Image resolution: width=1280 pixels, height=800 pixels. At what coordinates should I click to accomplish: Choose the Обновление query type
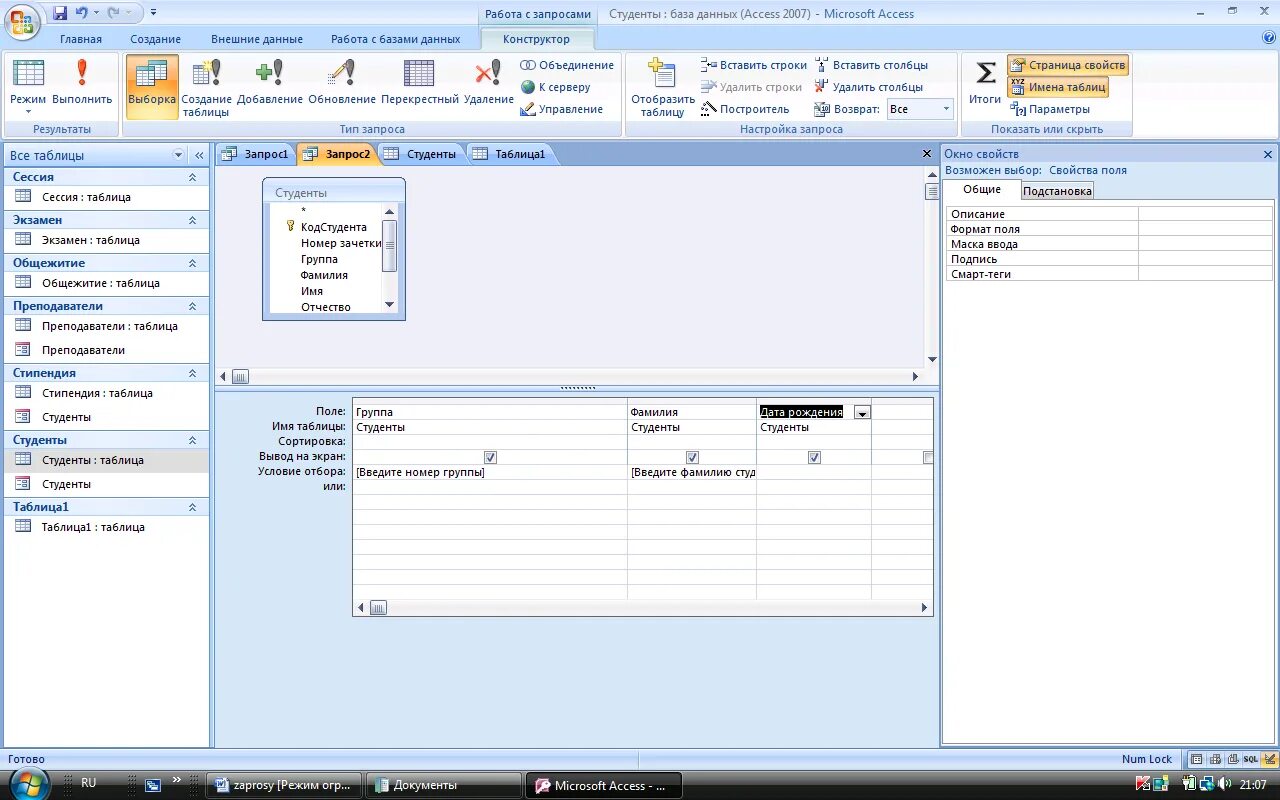tap(342, 82)
